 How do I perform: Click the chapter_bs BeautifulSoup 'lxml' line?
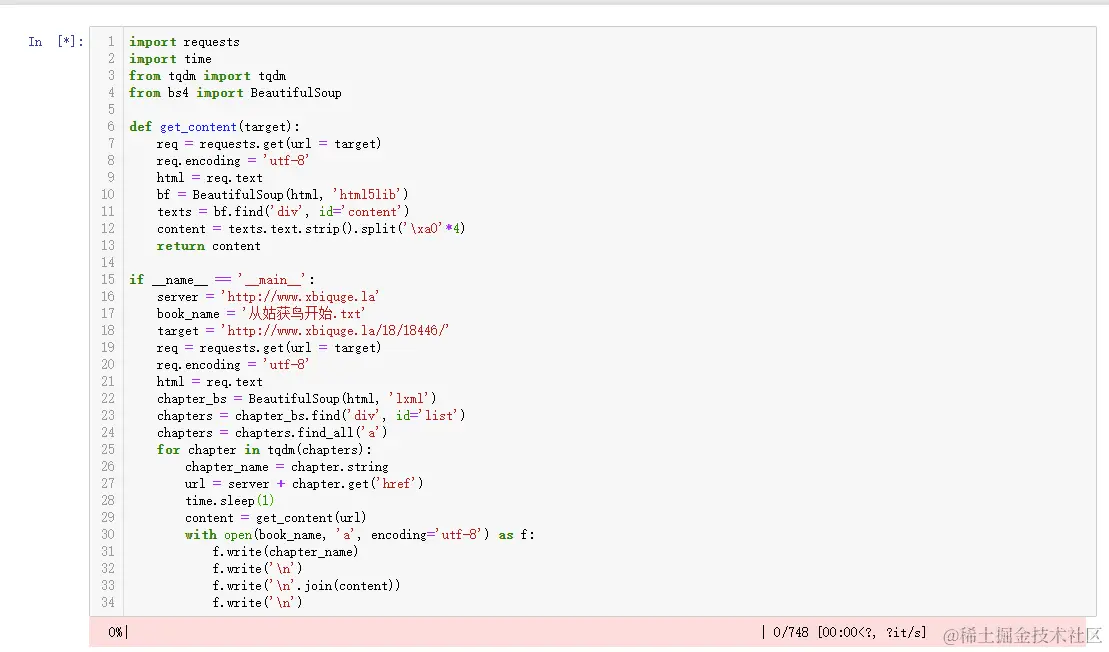coord(296,398)
